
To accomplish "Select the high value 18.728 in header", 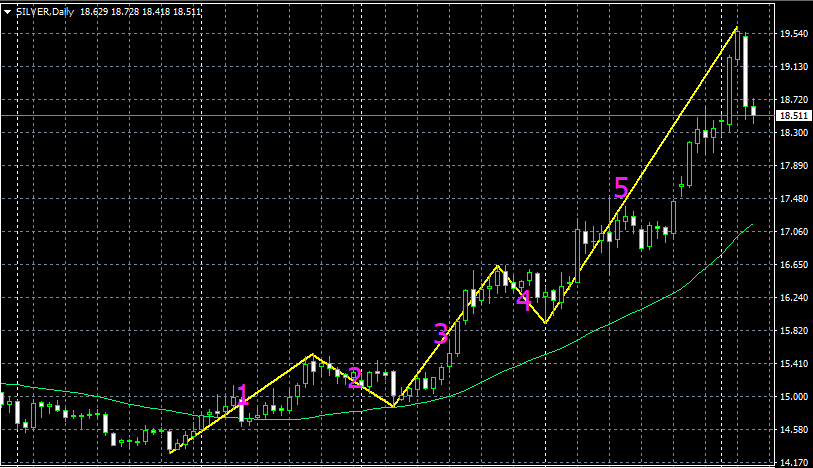I will [x=125, y=11].
